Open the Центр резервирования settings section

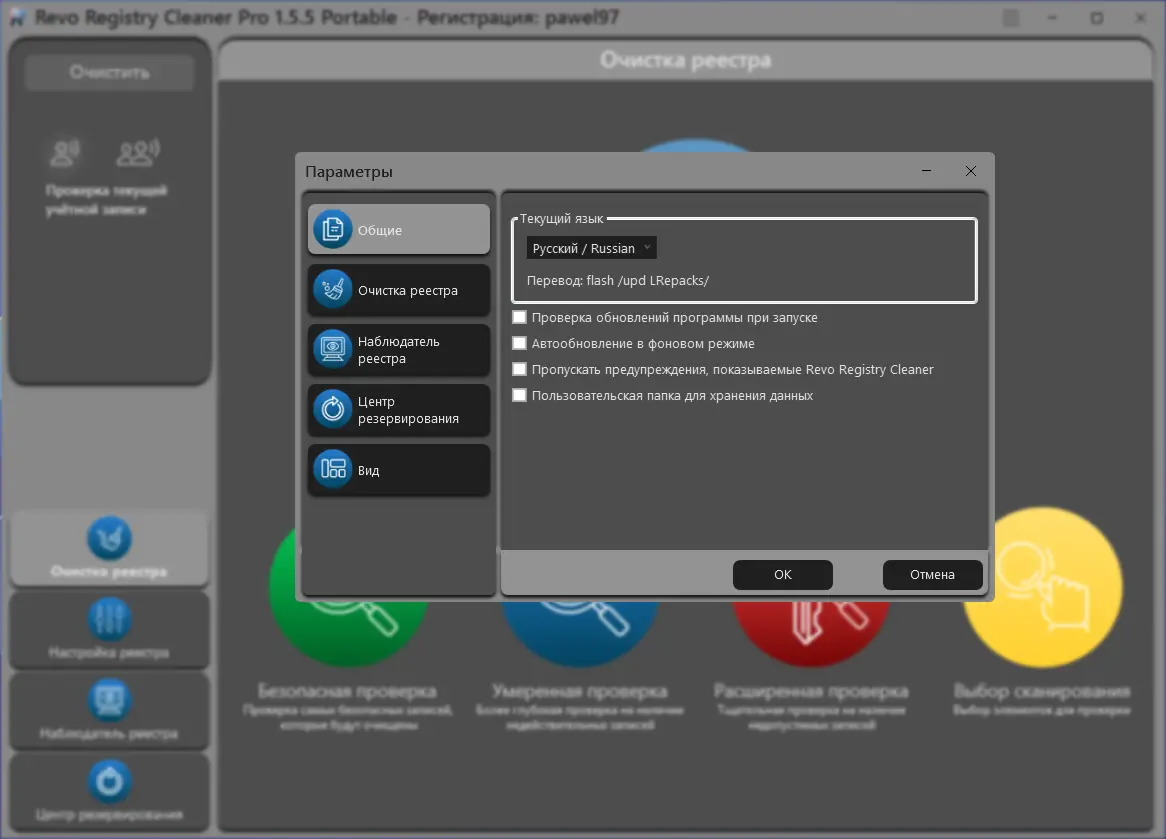399,410
